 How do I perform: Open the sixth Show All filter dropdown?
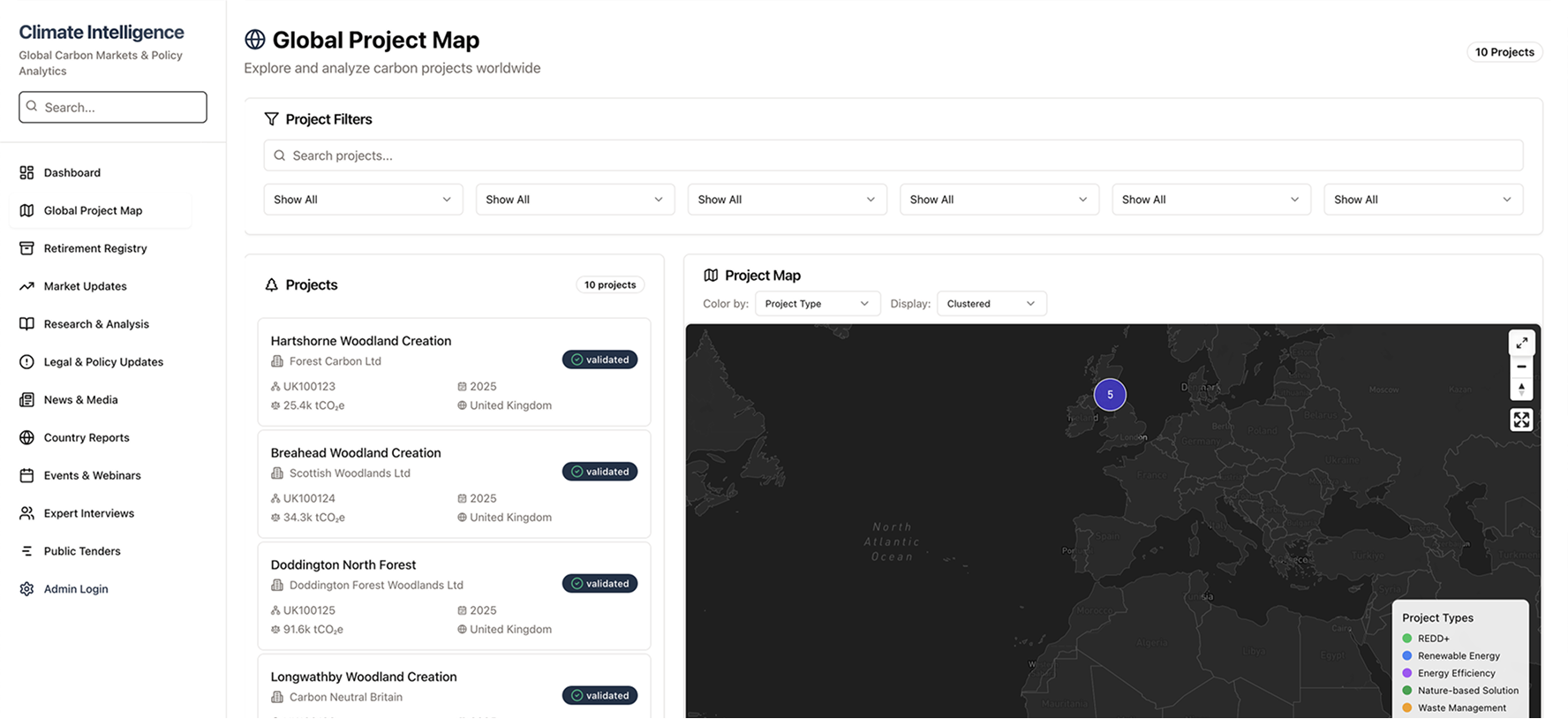[x=1423, y=200]
